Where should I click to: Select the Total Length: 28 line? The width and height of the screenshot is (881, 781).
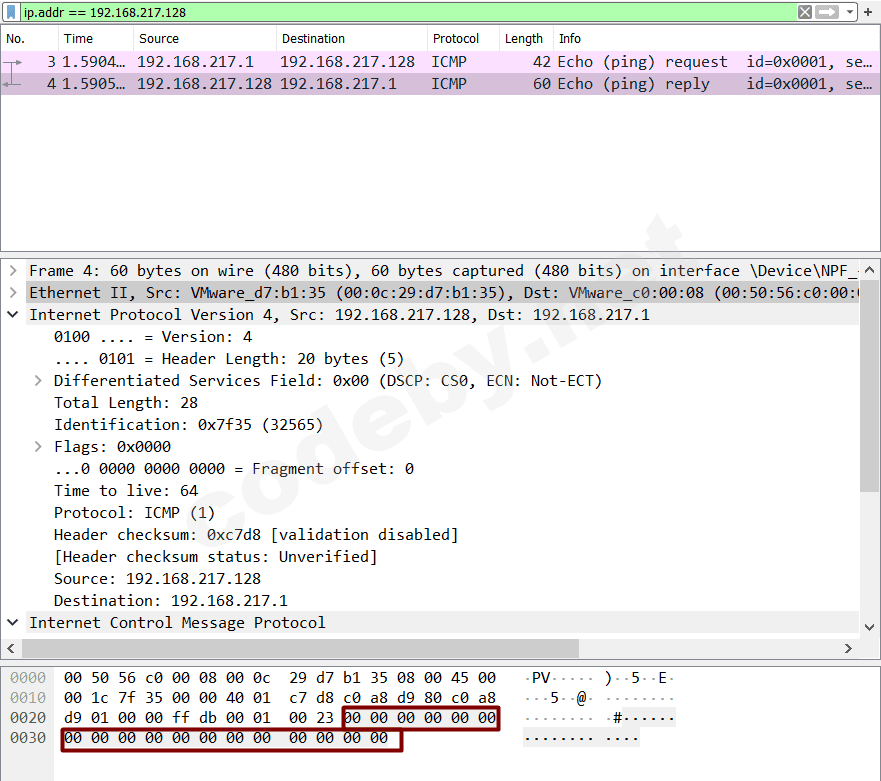126,403
